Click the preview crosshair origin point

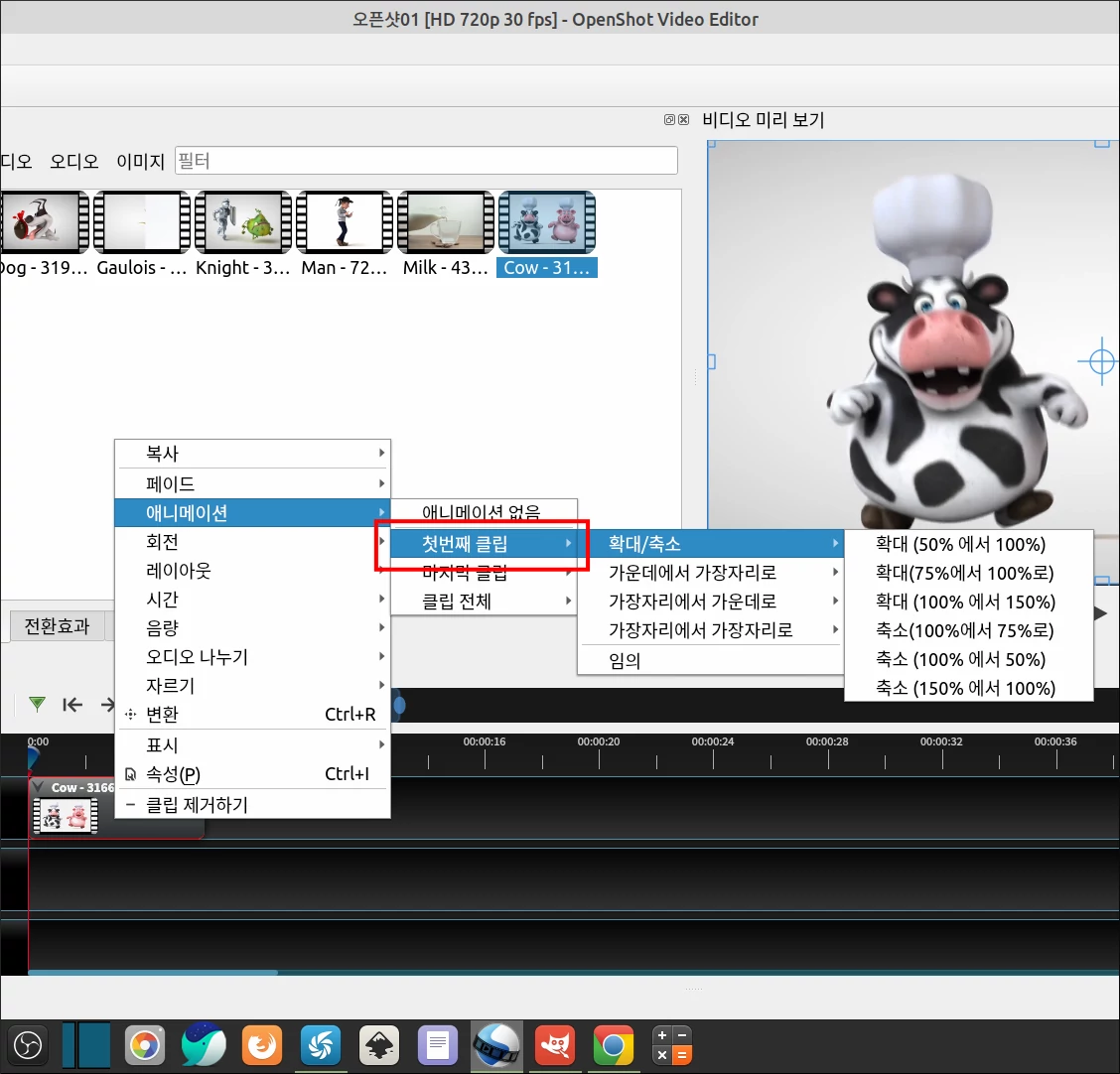[1101, 362]
